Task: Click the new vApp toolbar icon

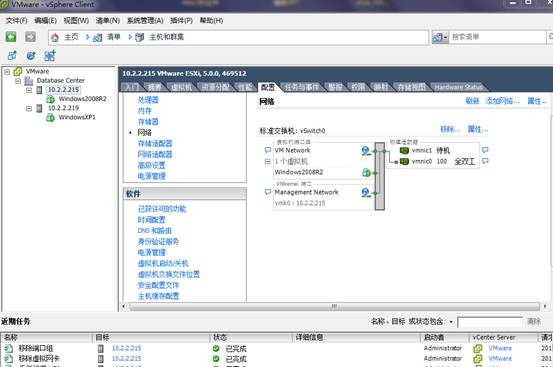Action: (50, 56)
